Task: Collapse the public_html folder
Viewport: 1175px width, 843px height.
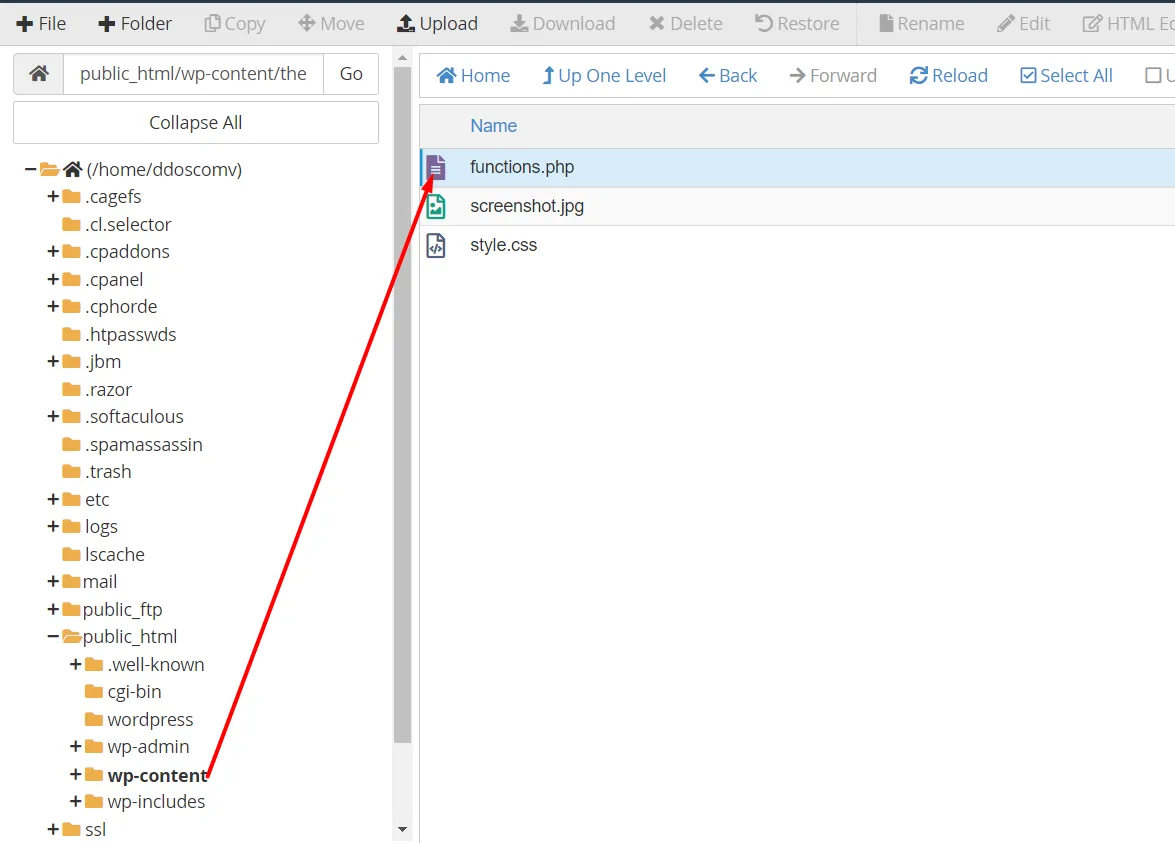Action: coord(52,637)
